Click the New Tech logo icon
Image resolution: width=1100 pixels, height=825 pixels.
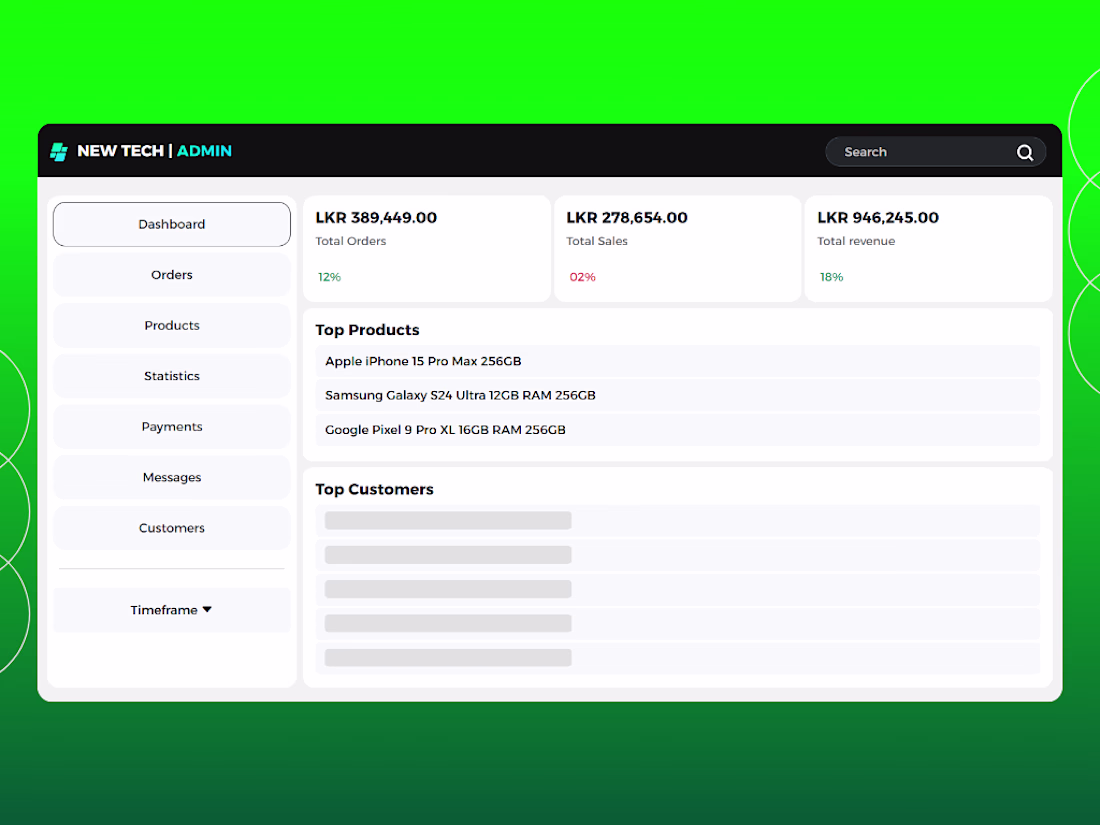click(x=59, y=152)
